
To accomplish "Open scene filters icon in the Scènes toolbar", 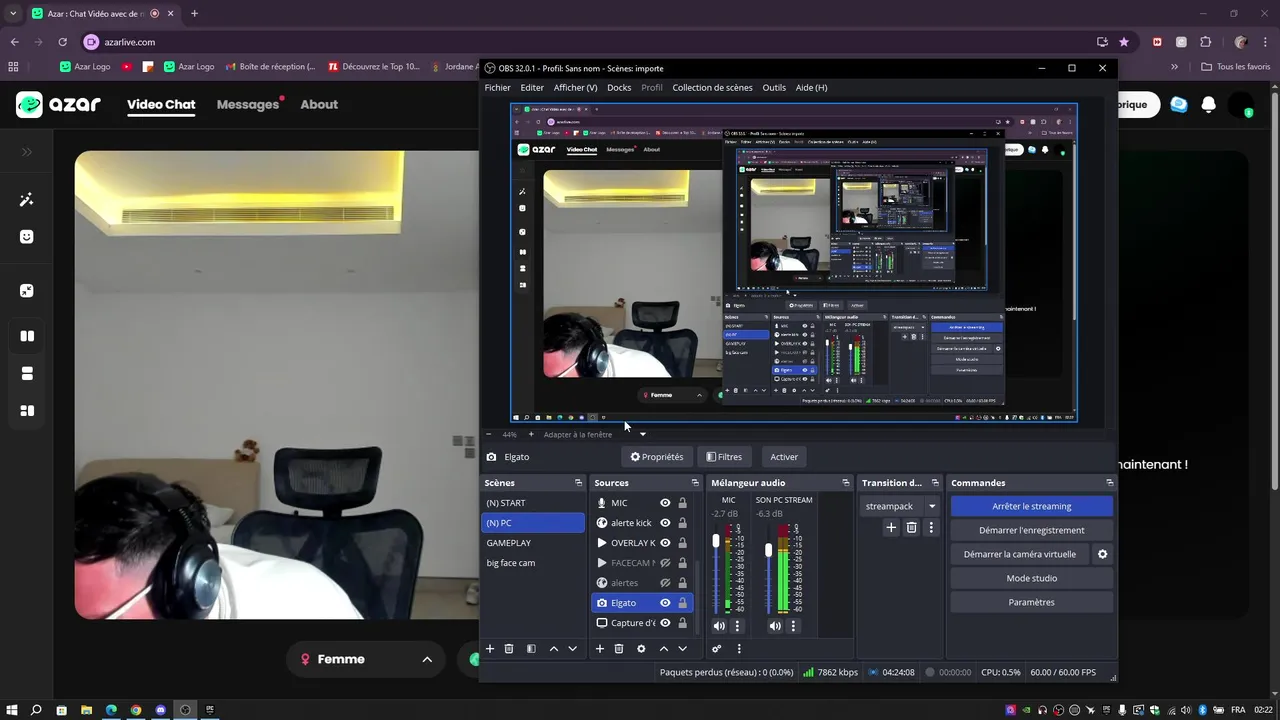I will 531,649.
